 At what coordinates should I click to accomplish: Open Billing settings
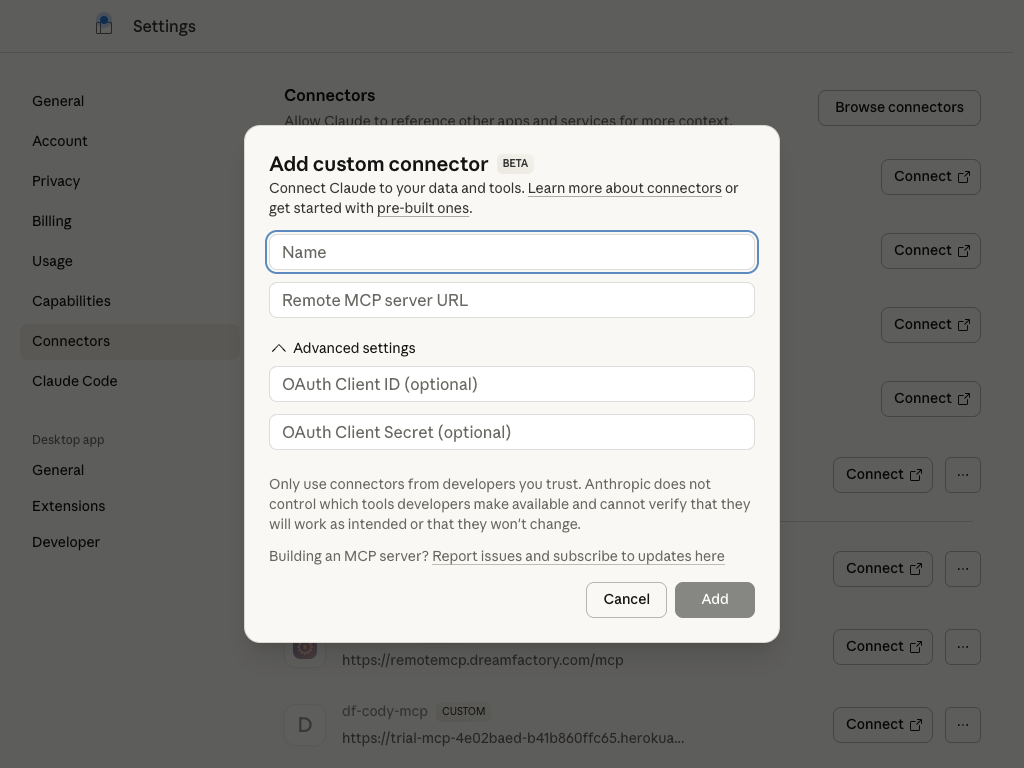(52, 221)
